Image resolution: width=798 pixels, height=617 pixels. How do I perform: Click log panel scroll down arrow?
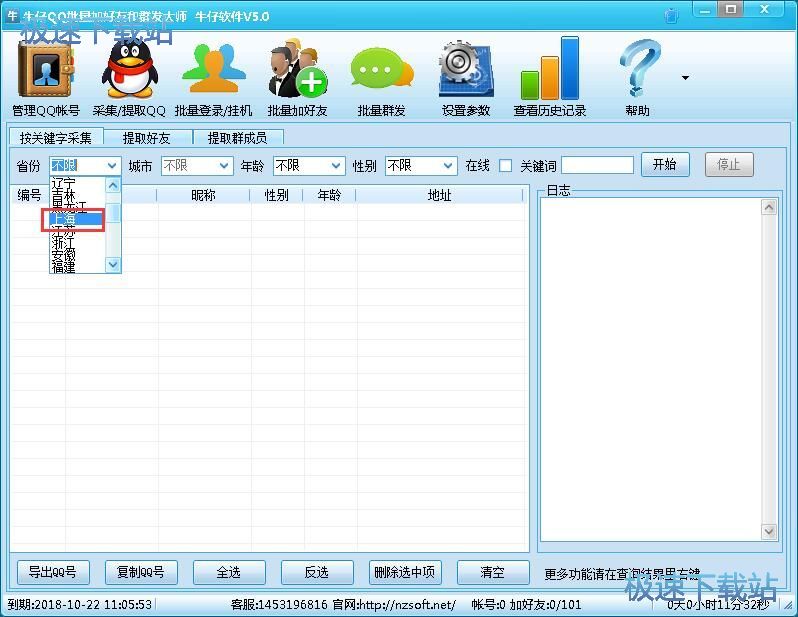point(769,531)
